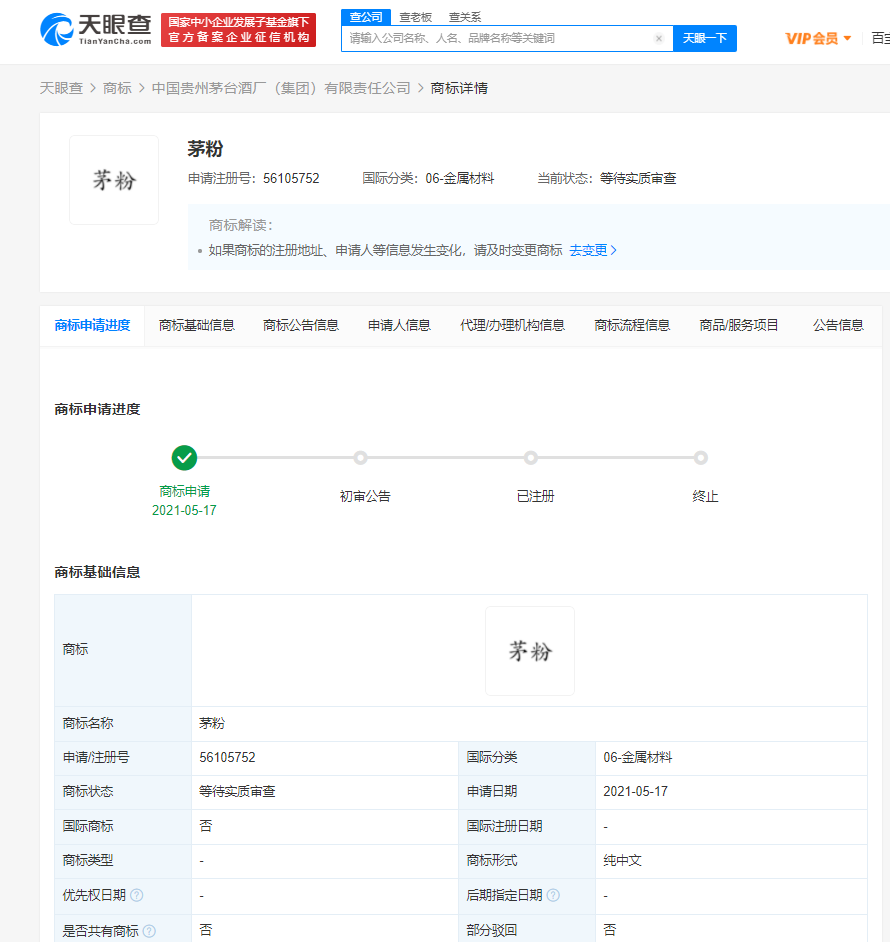
Task: Click the TianYanCha logo
Action: click(x=96, y=29)
